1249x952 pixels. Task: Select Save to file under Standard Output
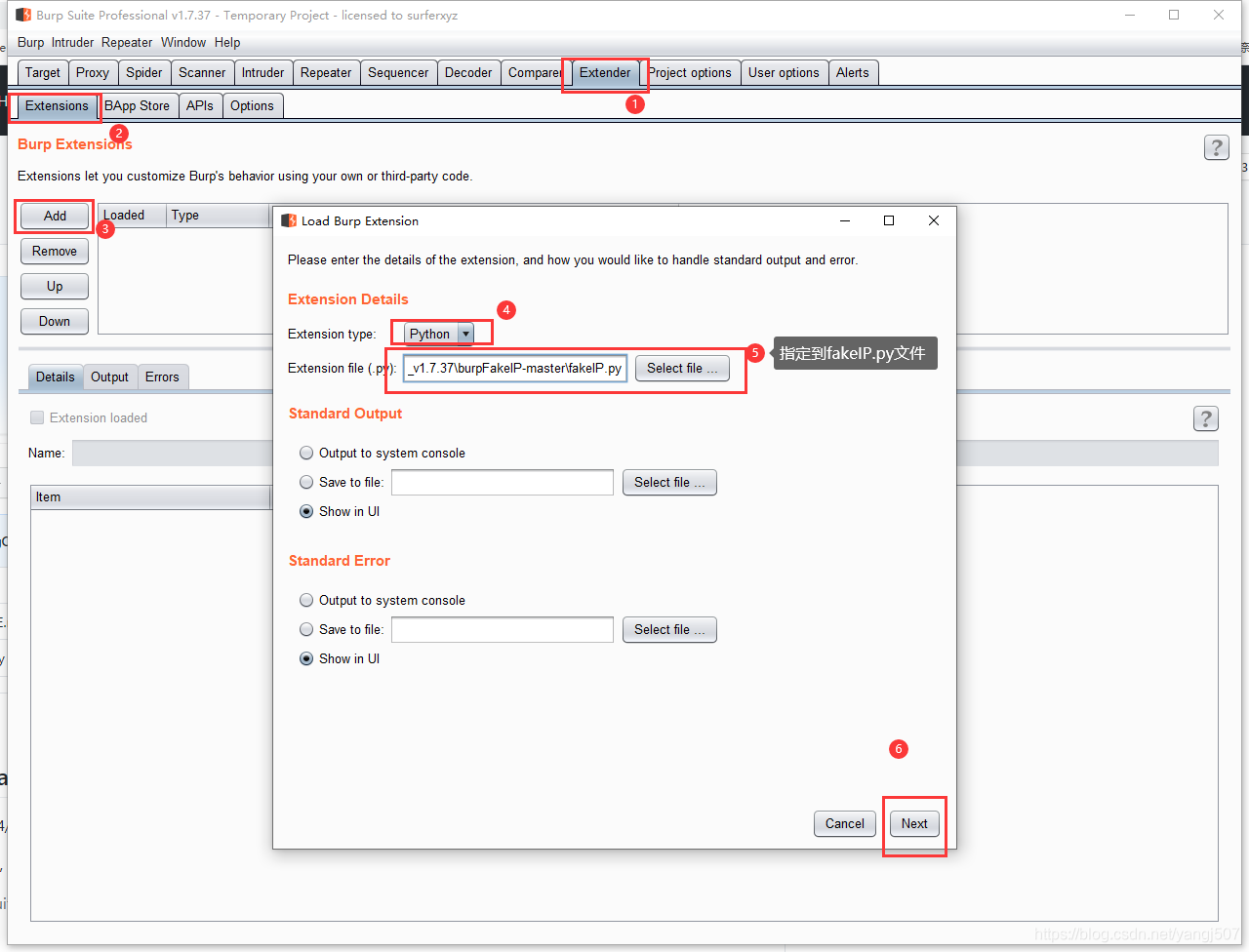306,482
